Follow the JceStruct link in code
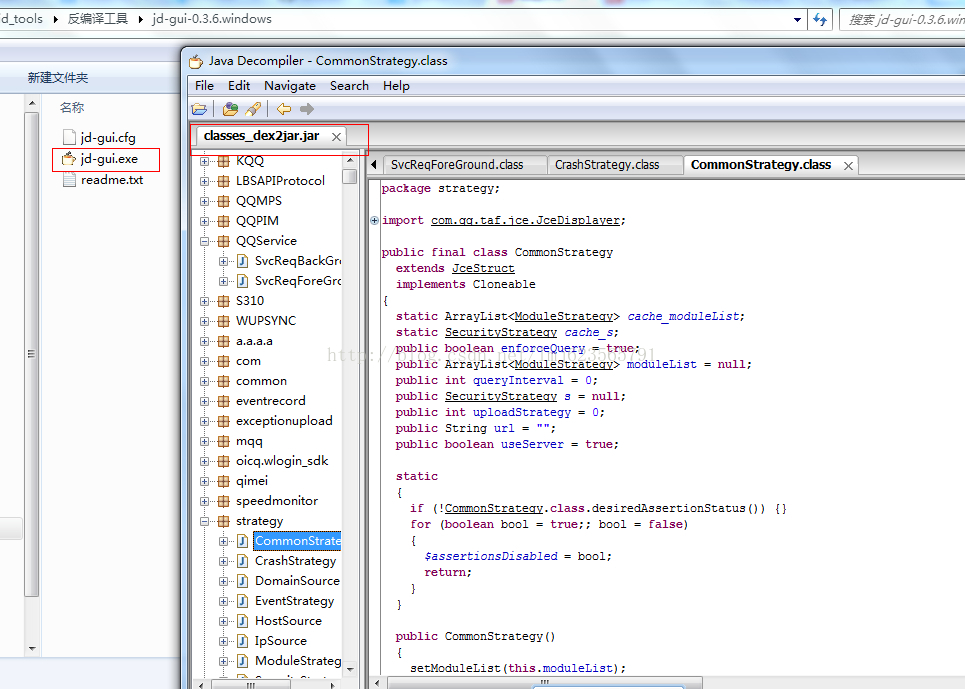This screenshot has height=689, width=965. point(483,268)
